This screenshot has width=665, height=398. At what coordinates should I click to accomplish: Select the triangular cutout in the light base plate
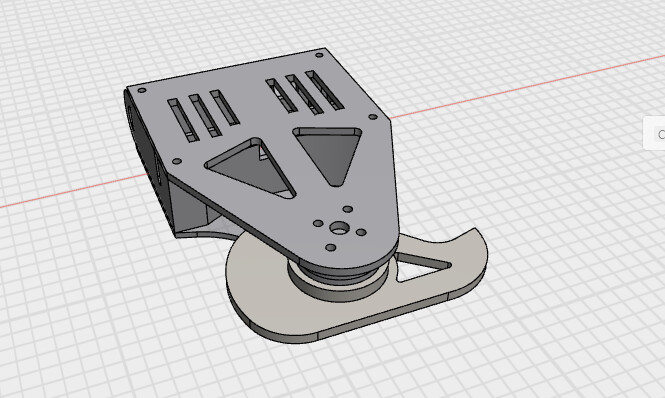(x=421, y=267)
